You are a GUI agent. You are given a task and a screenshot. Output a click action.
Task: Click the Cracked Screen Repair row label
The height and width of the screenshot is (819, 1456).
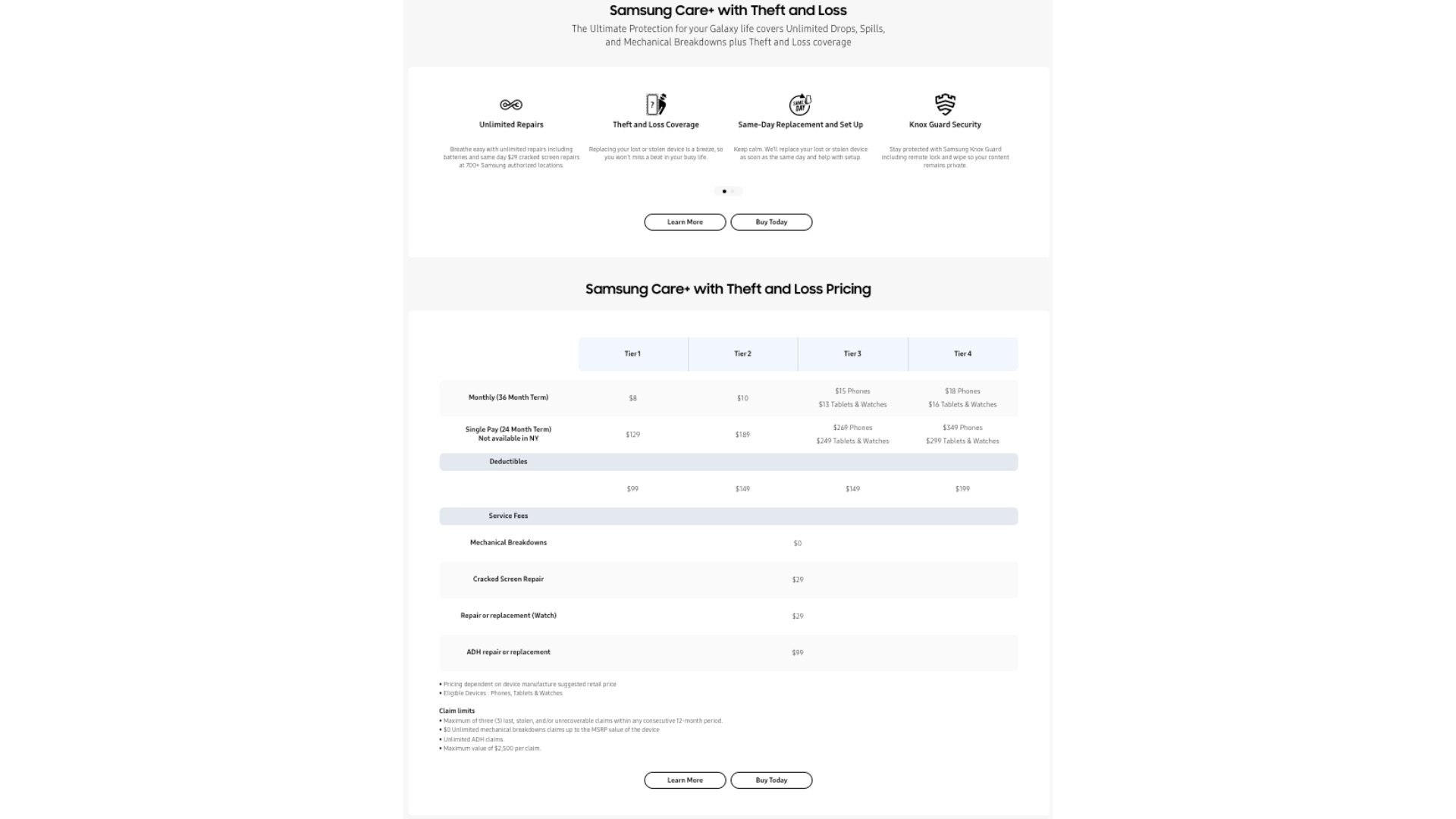coord(508,579)
